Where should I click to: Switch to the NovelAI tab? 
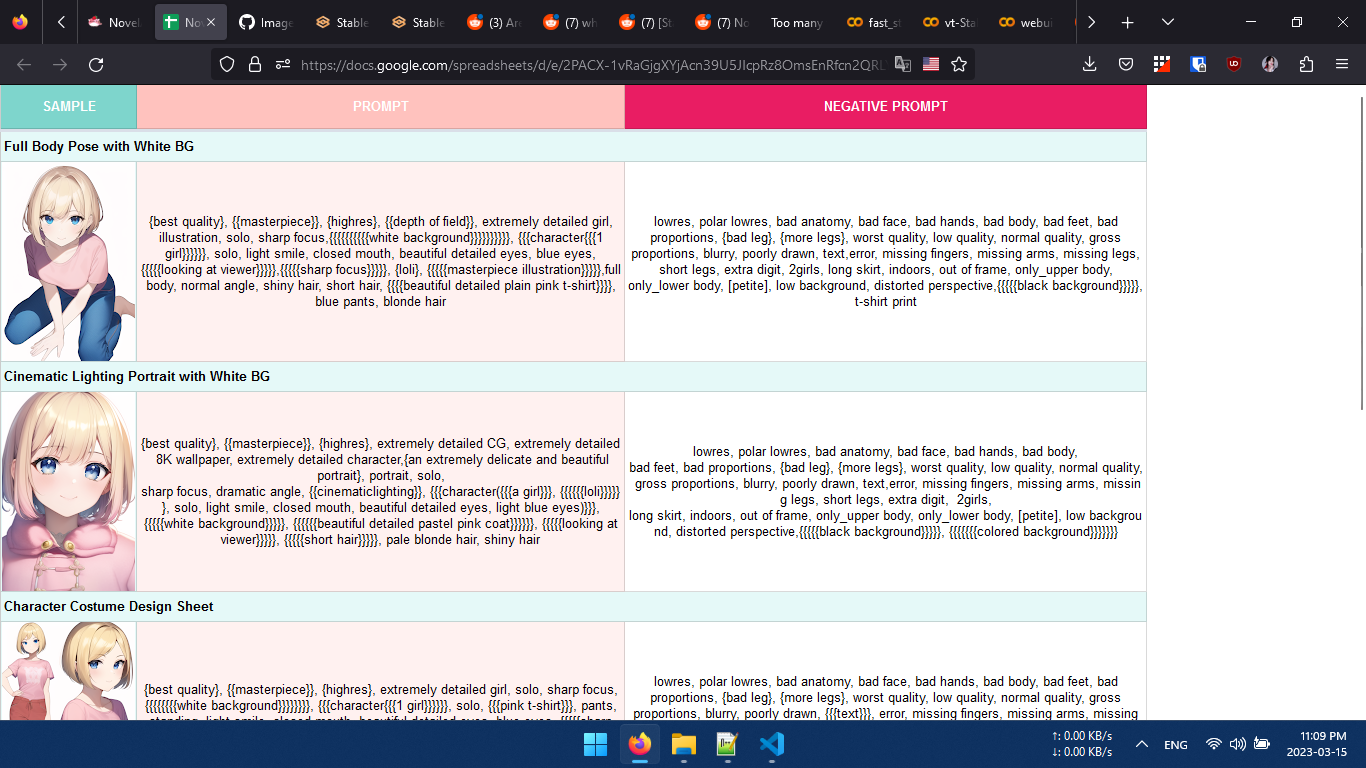[x=113, y=21]
